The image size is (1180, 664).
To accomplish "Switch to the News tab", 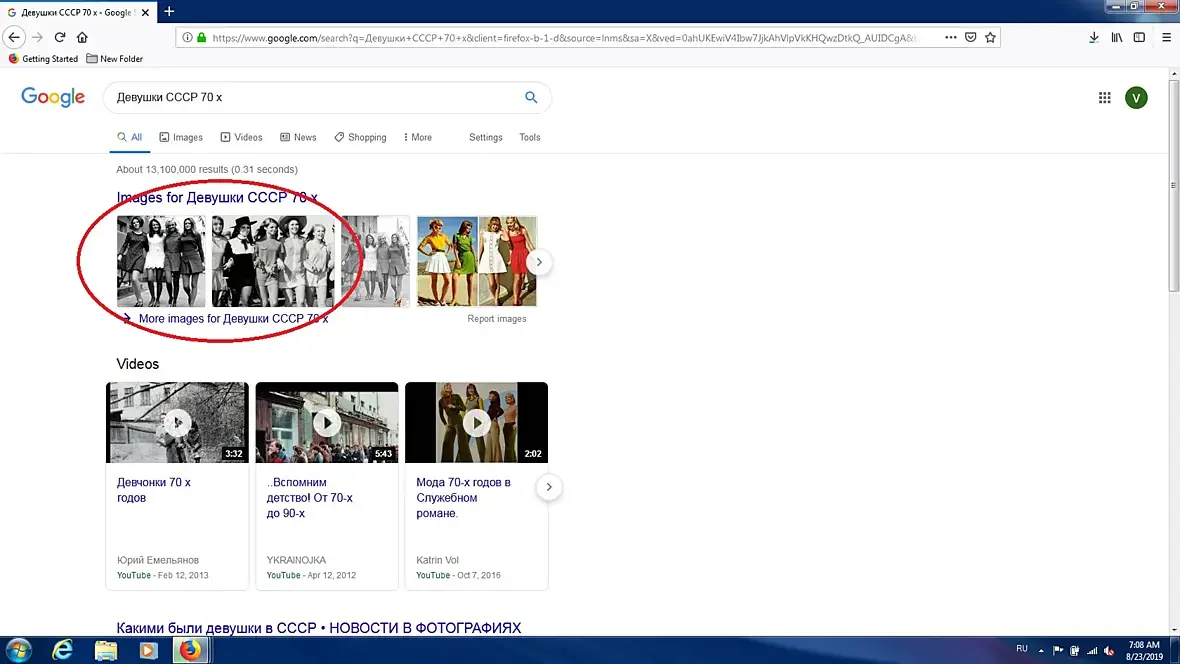I will 298,137.
